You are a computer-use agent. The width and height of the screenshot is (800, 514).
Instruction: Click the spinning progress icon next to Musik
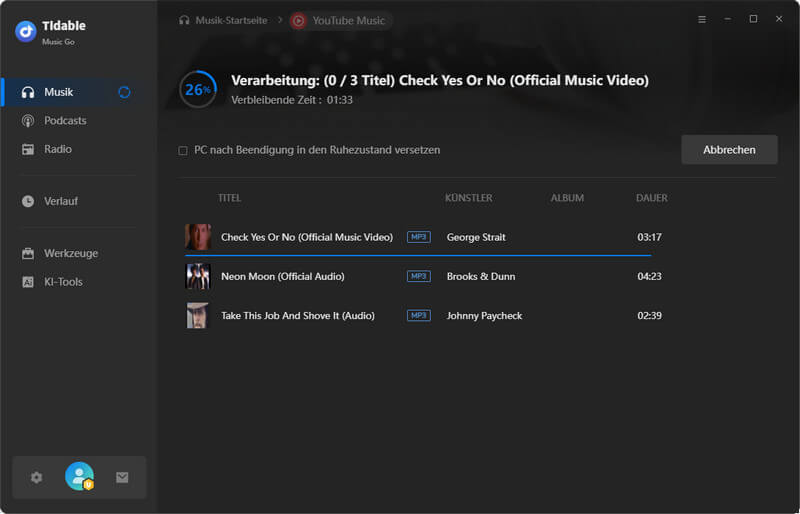coord(124,92)
